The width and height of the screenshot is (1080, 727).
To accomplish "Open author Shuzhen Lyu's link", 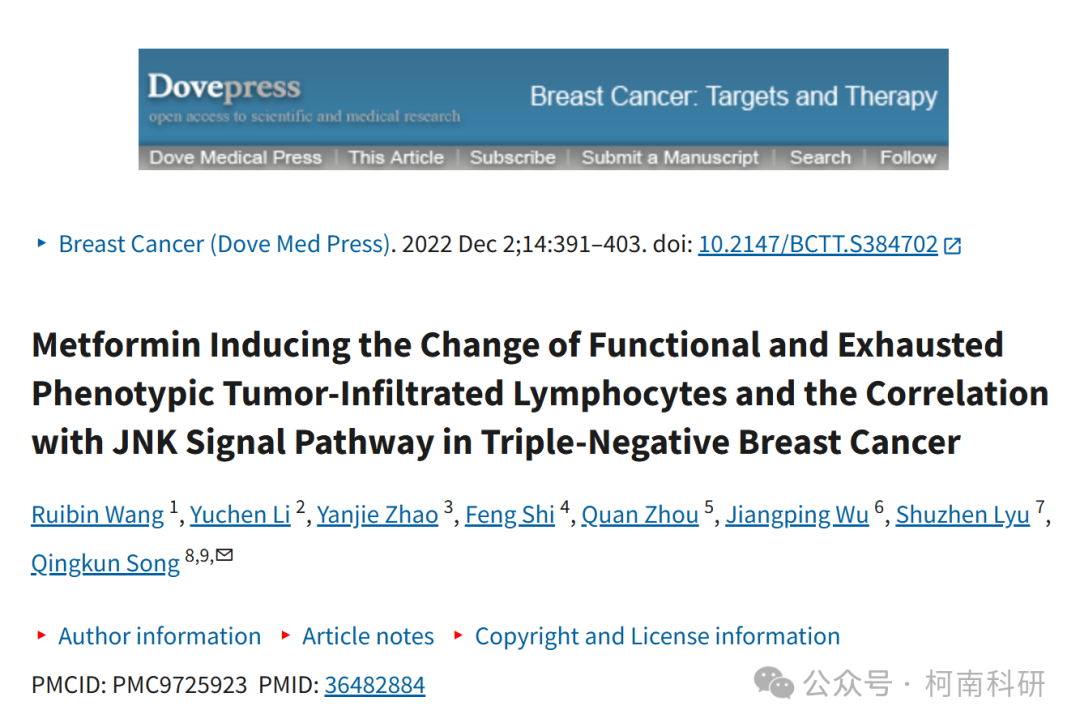I will click(x=962, y=515).
